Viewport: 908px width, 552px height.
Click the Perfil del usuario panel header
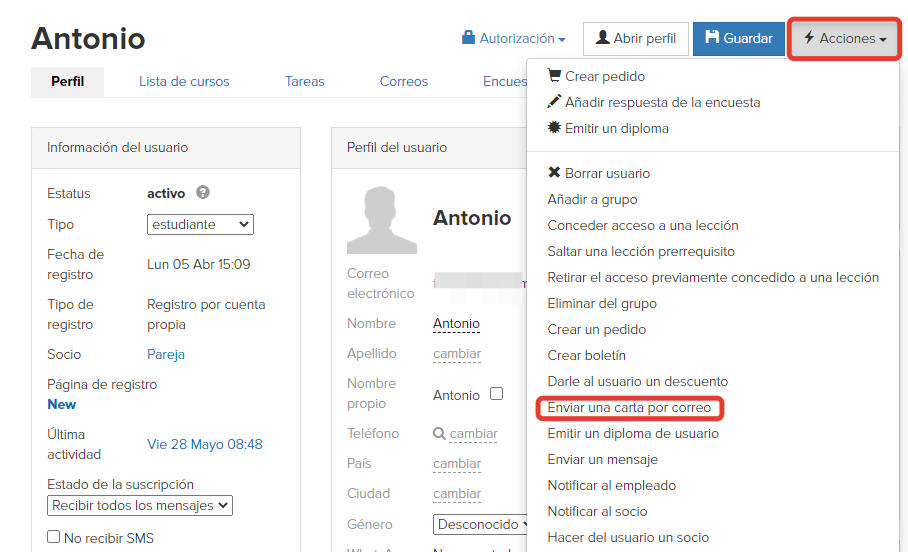coord(429,148)
